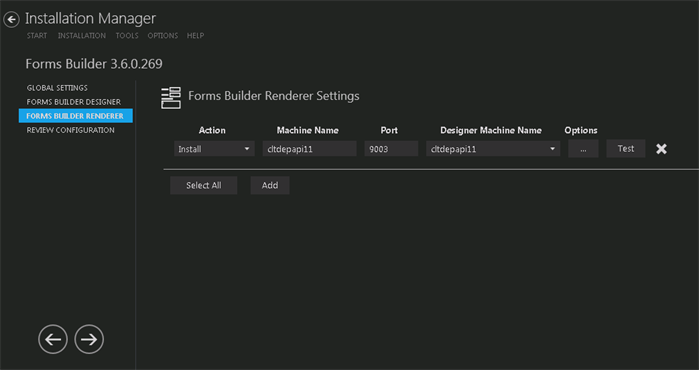
Task: Click the Action column header
Action: [212, 131]
